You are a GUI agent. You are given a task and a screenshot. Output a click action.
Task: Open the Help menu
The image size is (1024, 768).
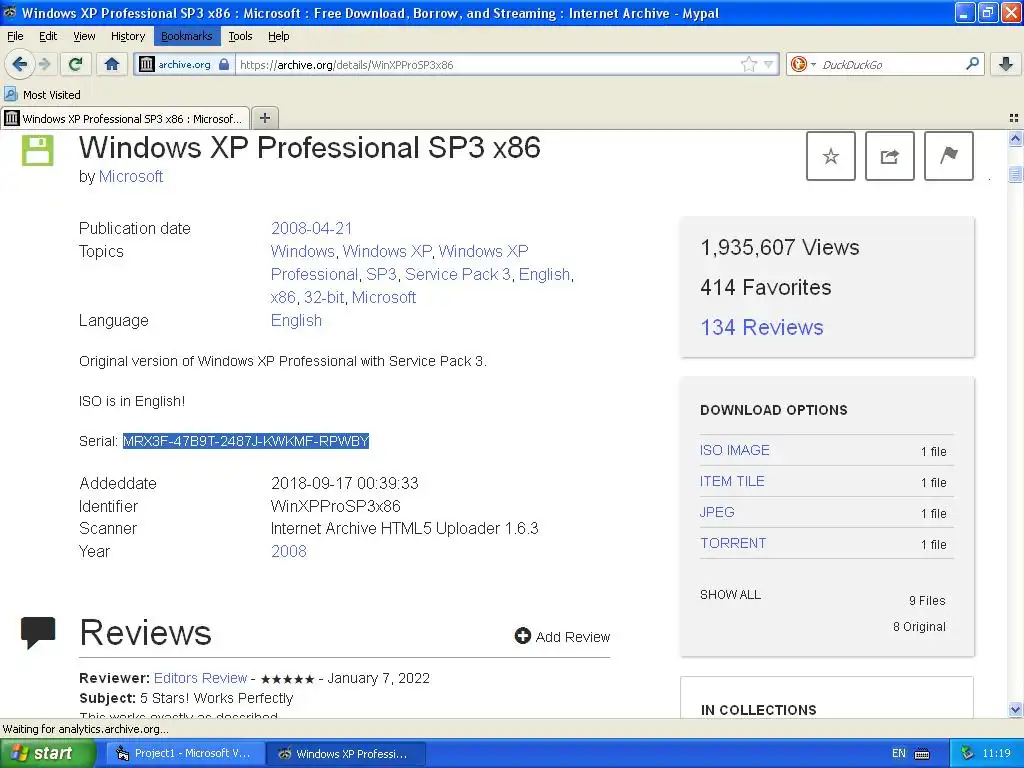278,36
